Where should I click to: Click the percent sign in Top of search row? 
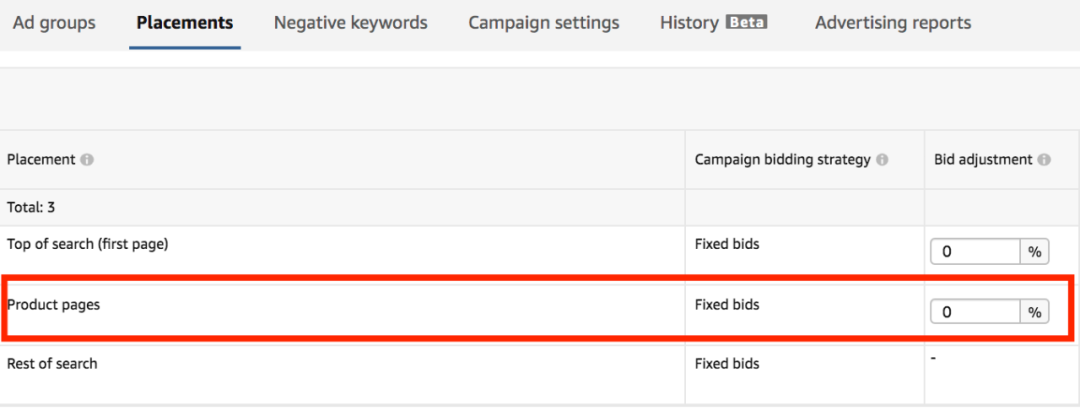[1035, 252]
